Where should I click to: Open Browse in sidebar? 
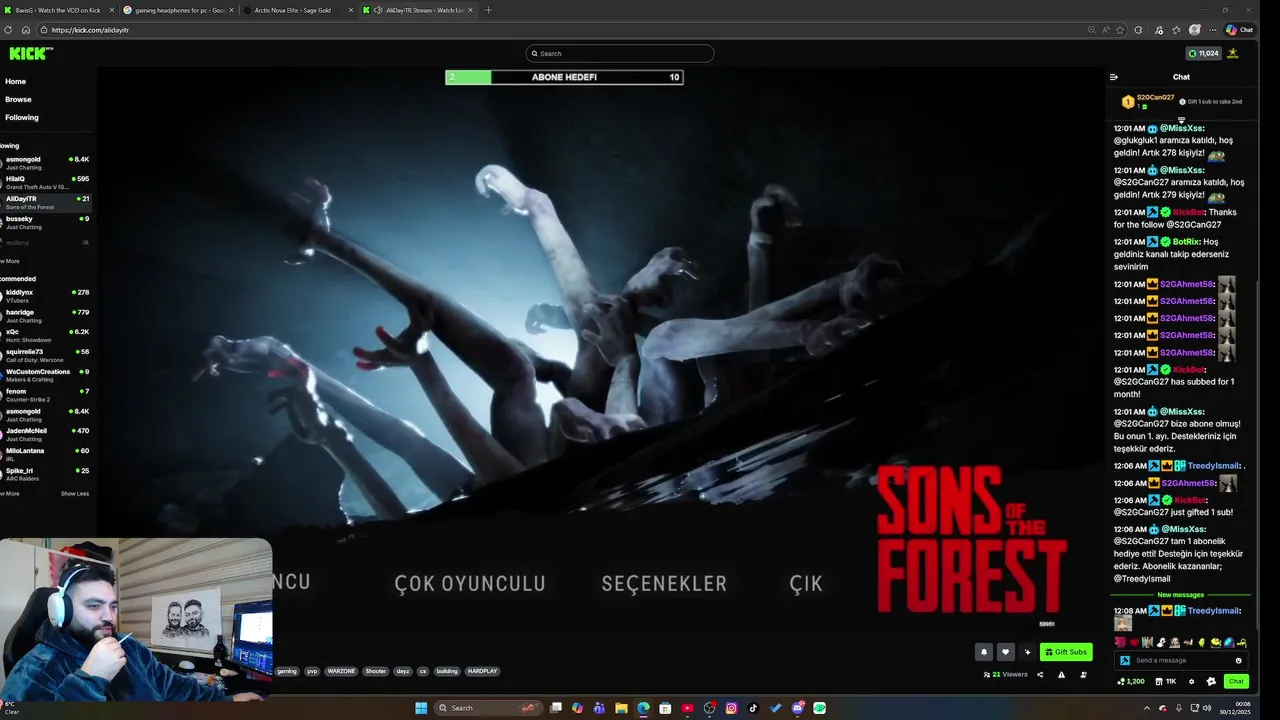click(18, 99)
